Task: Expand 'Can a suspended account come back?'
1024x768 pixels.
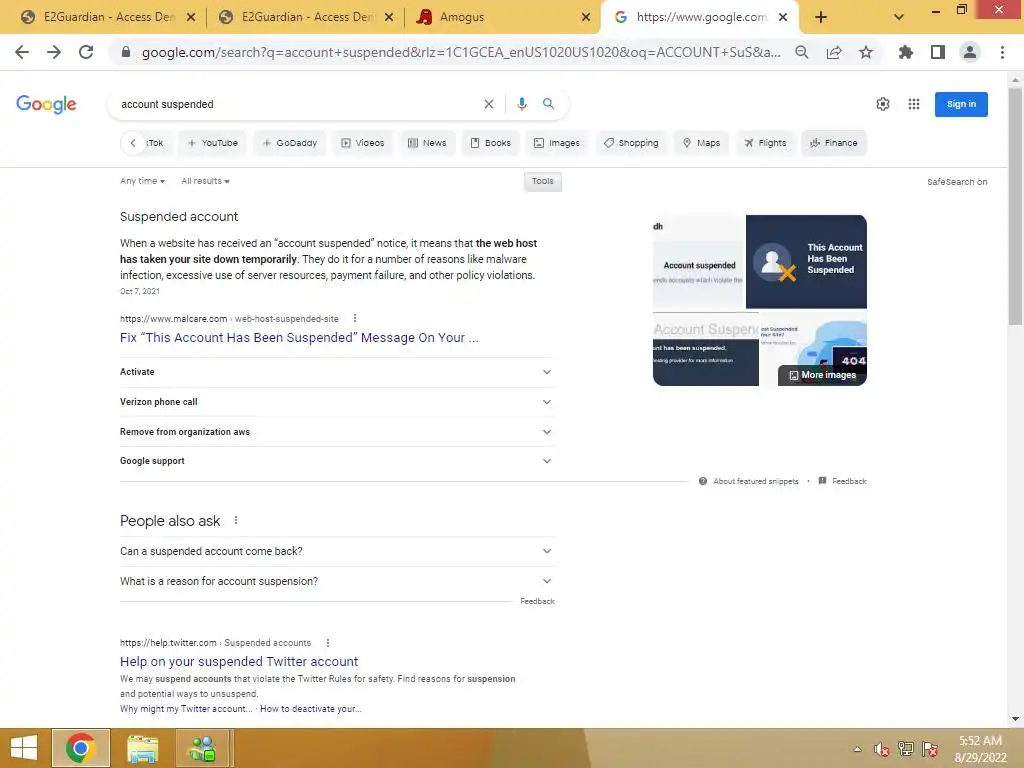Action: coord(336,551)
